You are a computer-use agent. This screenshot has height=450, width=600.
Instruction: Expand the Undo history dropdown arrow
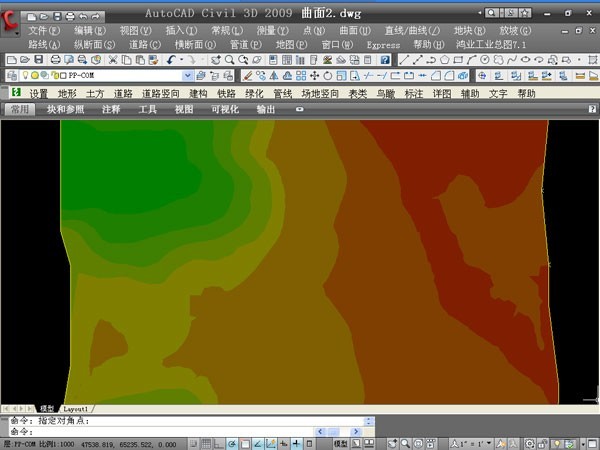tap(182, 60)
